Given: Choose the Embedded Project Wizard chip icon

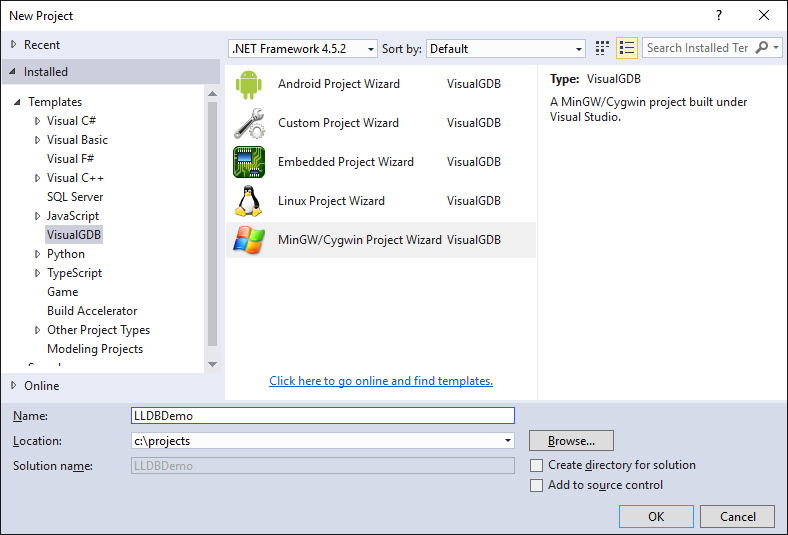Looking at the screenshot, I should [x=249, y=162].
